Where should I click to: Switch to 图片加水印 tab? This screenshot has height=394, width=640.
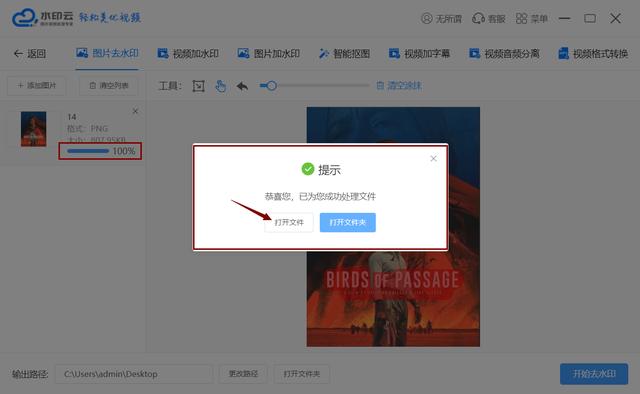[269, 53]
